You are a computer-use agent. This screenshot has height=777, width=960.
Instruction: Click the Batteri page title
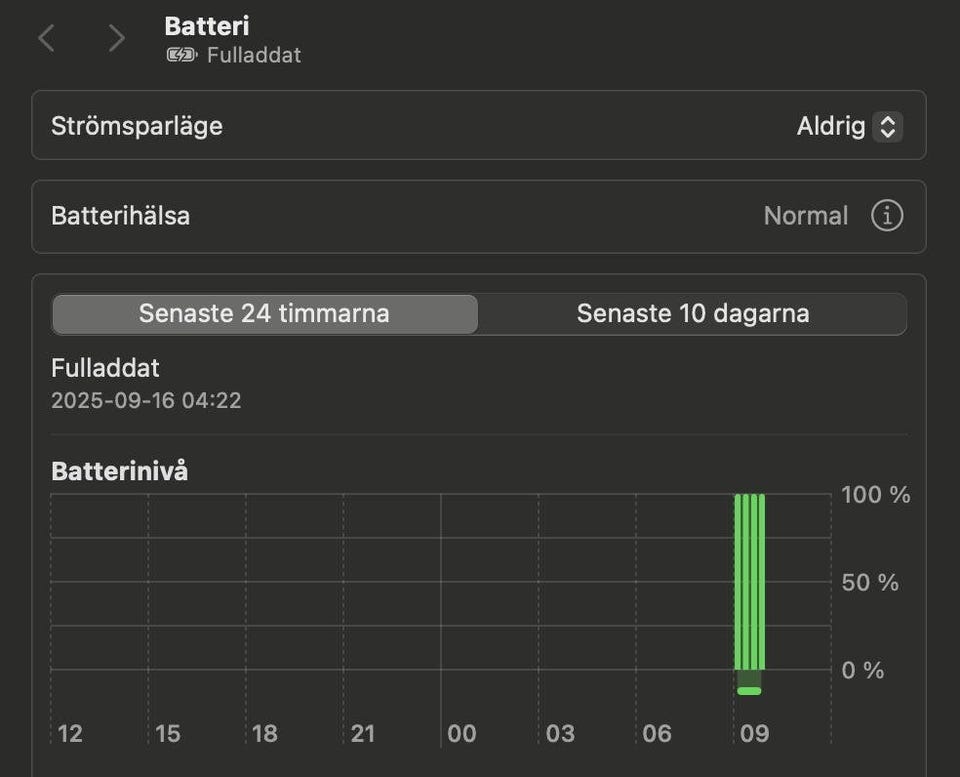tap(206, 27)
